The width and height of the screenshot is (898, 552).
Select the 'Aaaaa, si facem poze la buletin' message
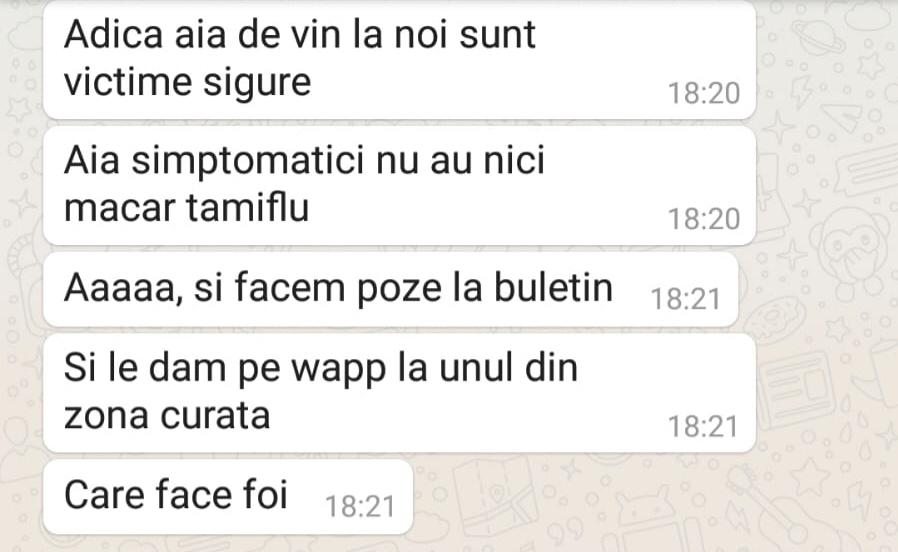click(391, 289)
